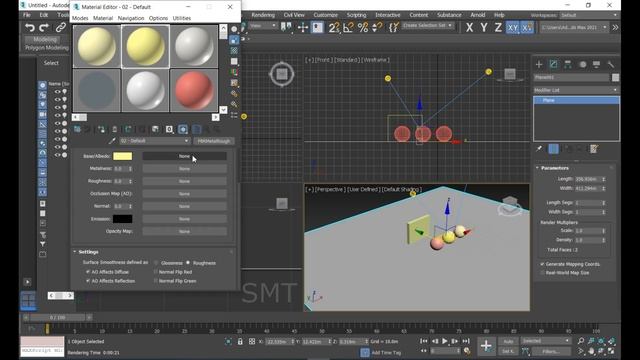Toggle AO Affects Reflection checkbox
This screenshot has height=360, width=640.
click(88, 281)
